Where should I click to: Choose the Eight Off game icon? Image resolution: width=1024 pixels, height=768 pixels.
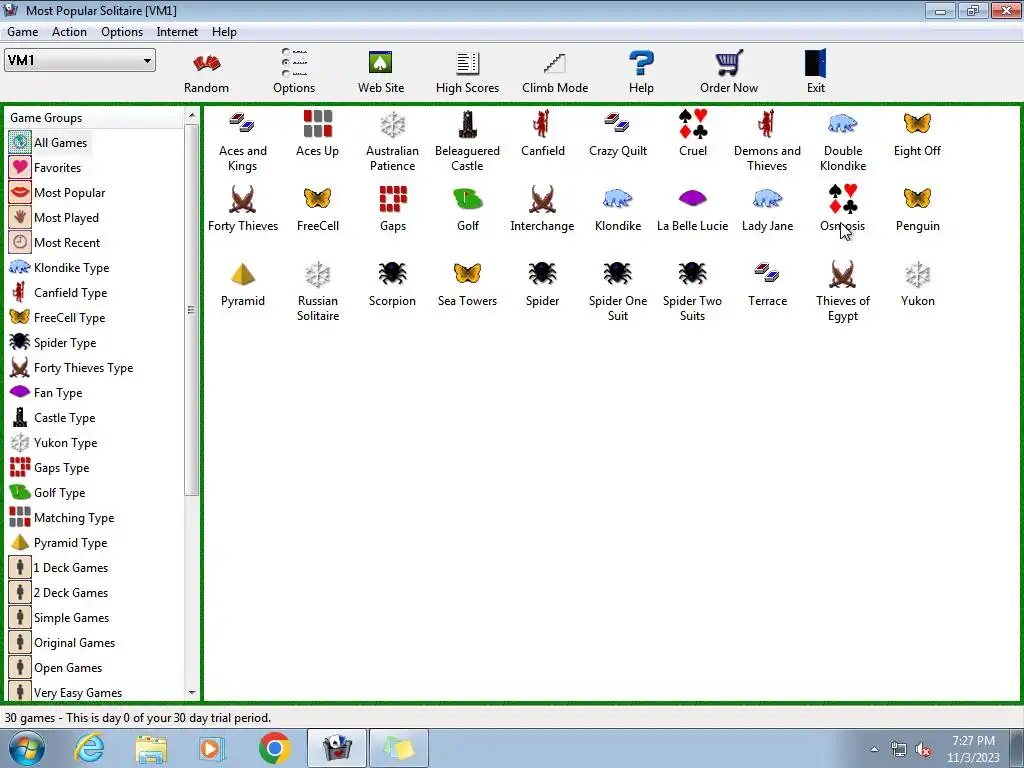918,134
